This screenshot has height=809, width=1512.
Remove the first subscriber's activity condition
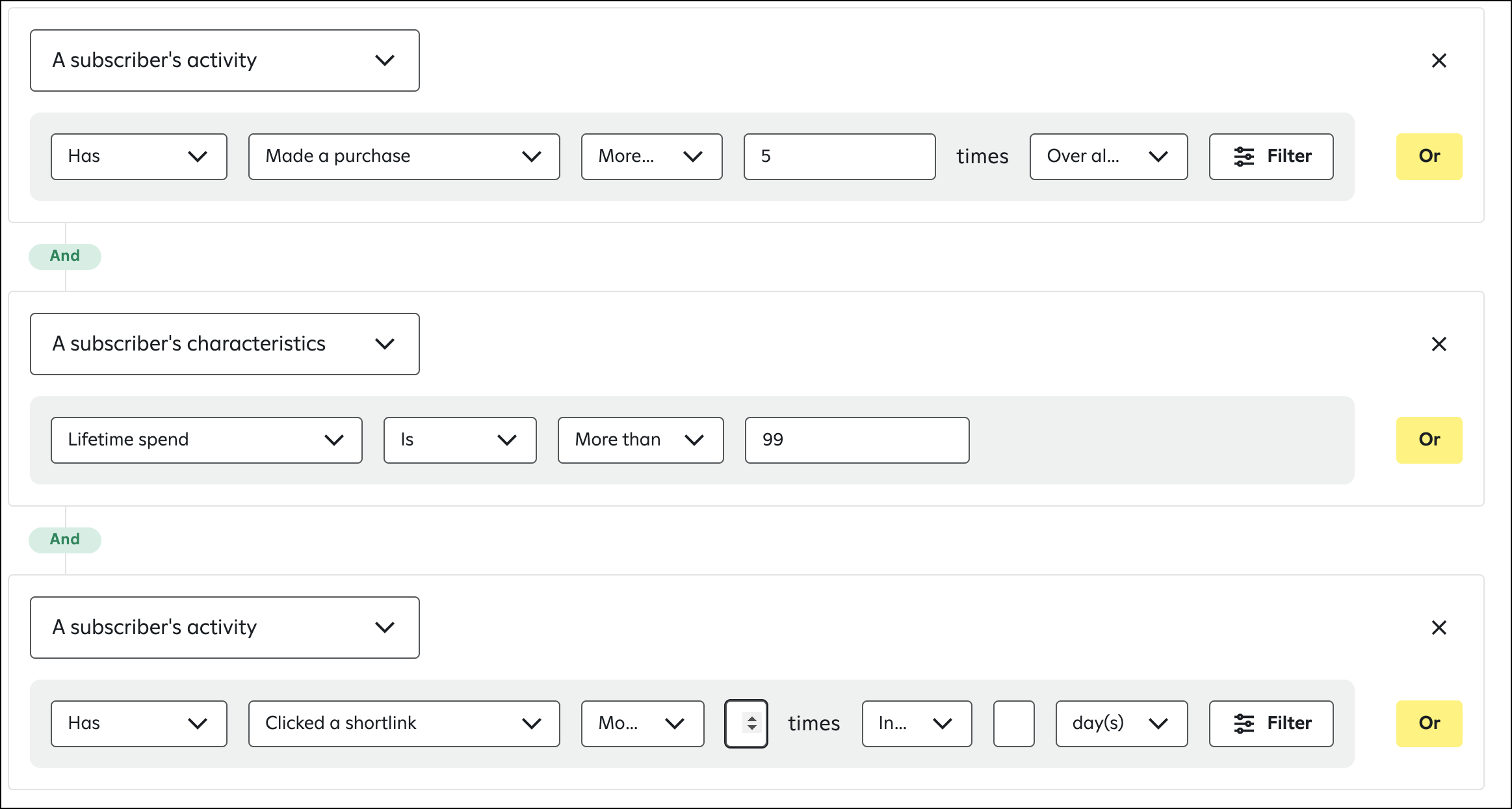tap(1439, 60)
